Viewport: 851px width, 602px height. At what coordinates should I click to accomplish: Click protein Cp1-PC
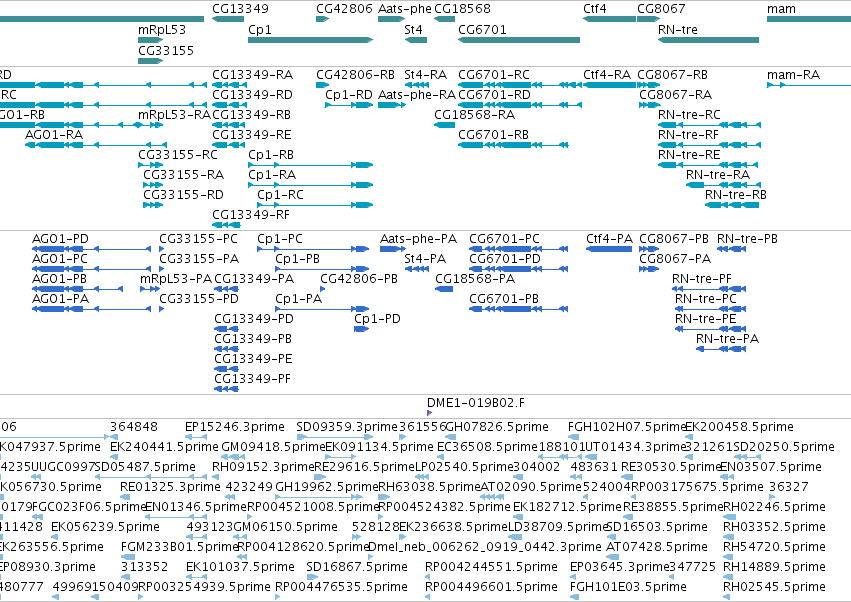[x=280, y=239]
